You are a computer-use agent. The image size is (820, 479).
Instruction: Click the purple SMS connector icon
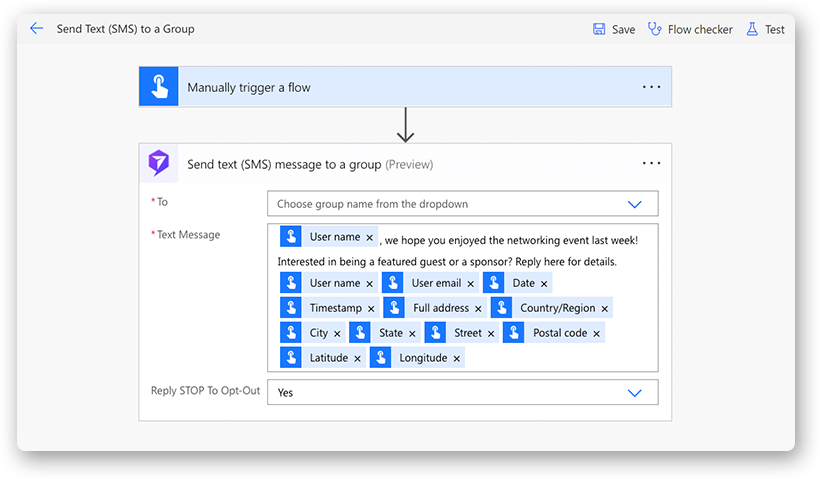159,163
